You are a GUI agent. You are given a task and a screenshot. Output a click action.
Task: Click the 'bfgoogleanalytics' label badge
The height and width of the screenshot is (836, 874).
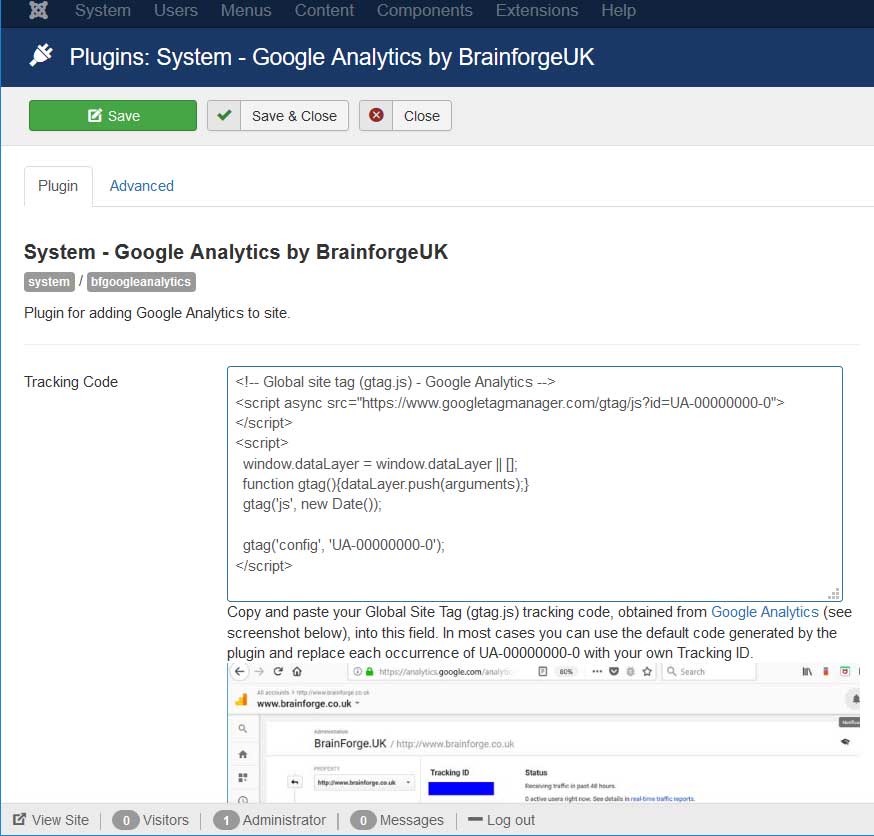coord(141,281)
